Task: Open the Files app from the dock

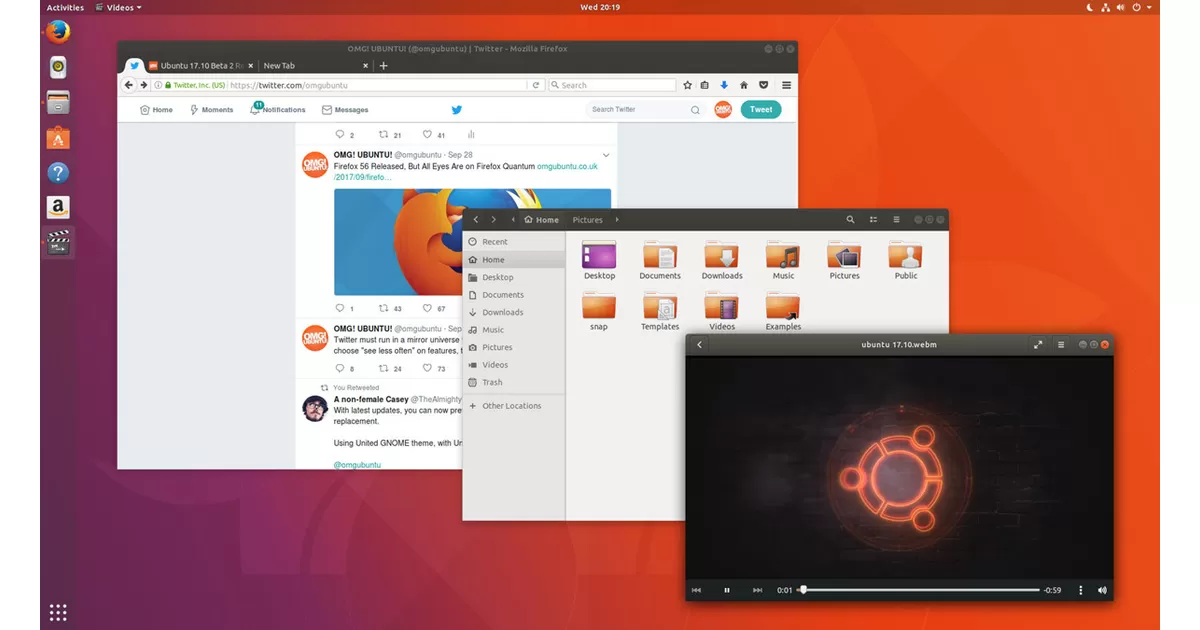Action: [x=58, y=102]
